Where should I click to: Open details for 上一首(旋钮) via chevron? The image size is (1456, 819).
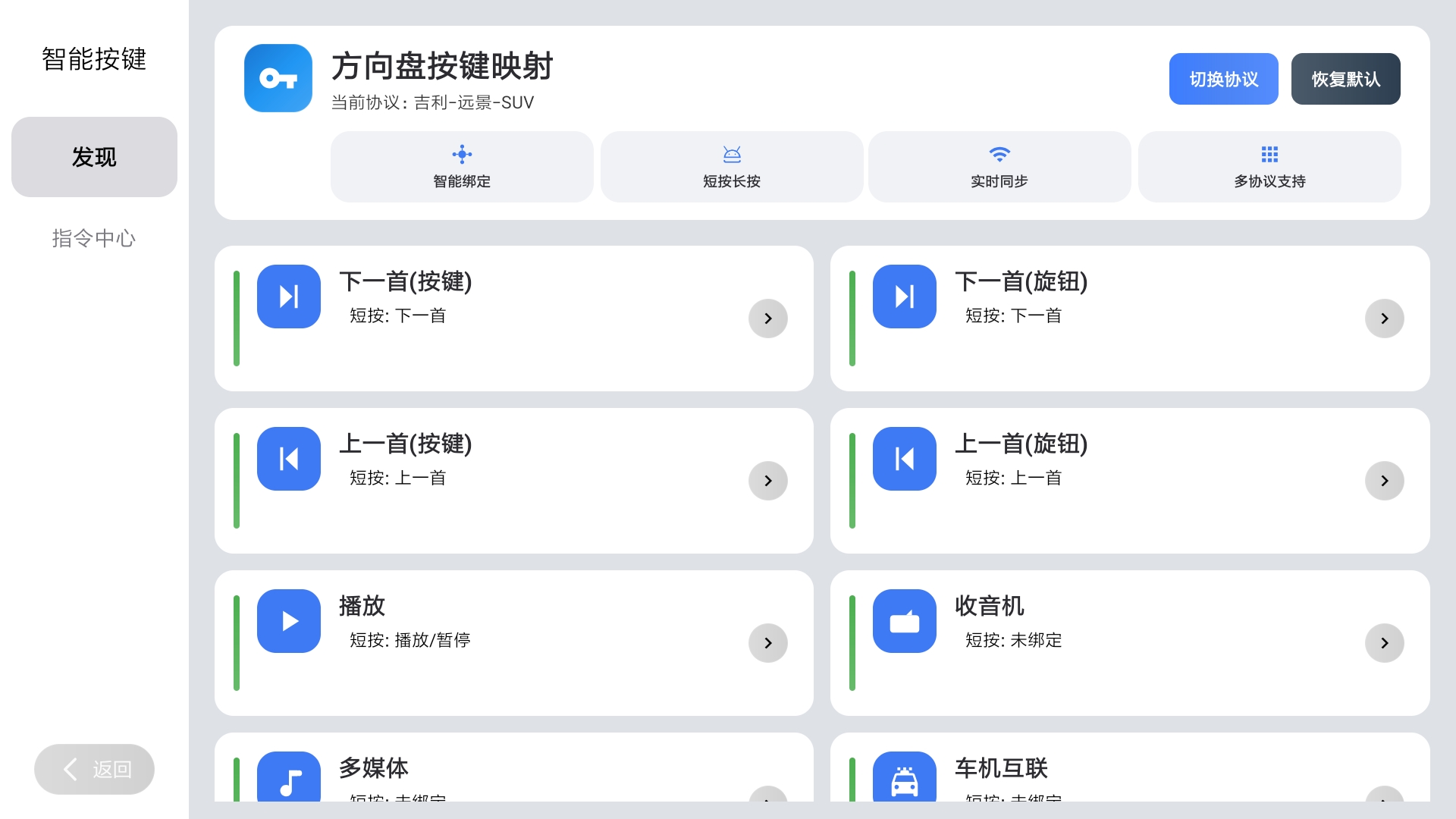click(1385, 481)
